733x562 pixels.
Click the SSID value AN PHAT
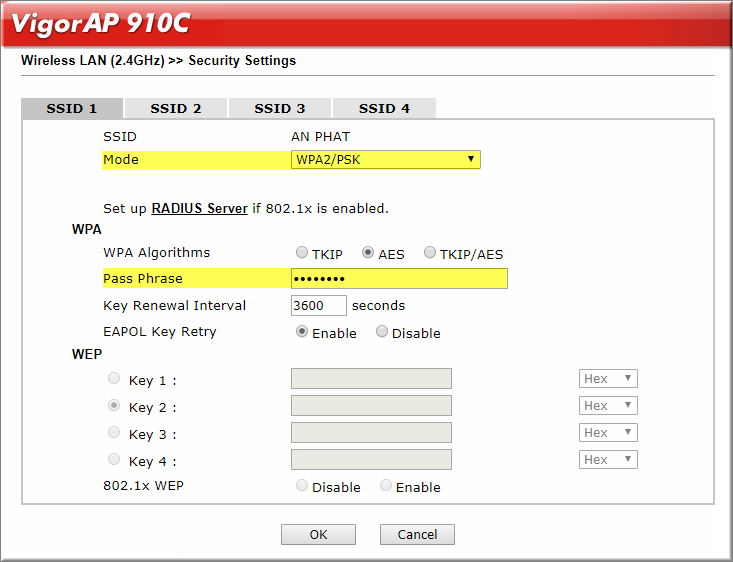[321, 137]
